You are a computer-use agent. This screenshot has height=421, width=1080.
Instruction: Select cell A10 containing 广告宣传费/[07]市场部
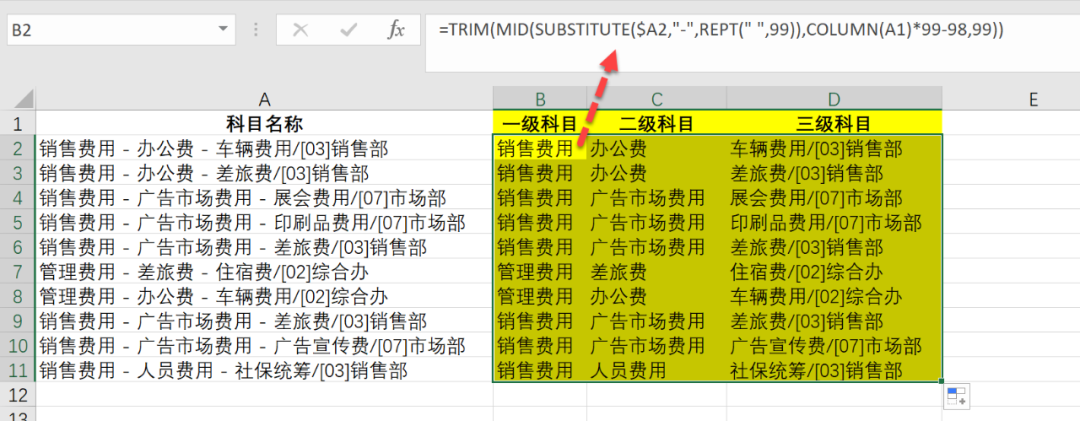click(x=264, y=347)
